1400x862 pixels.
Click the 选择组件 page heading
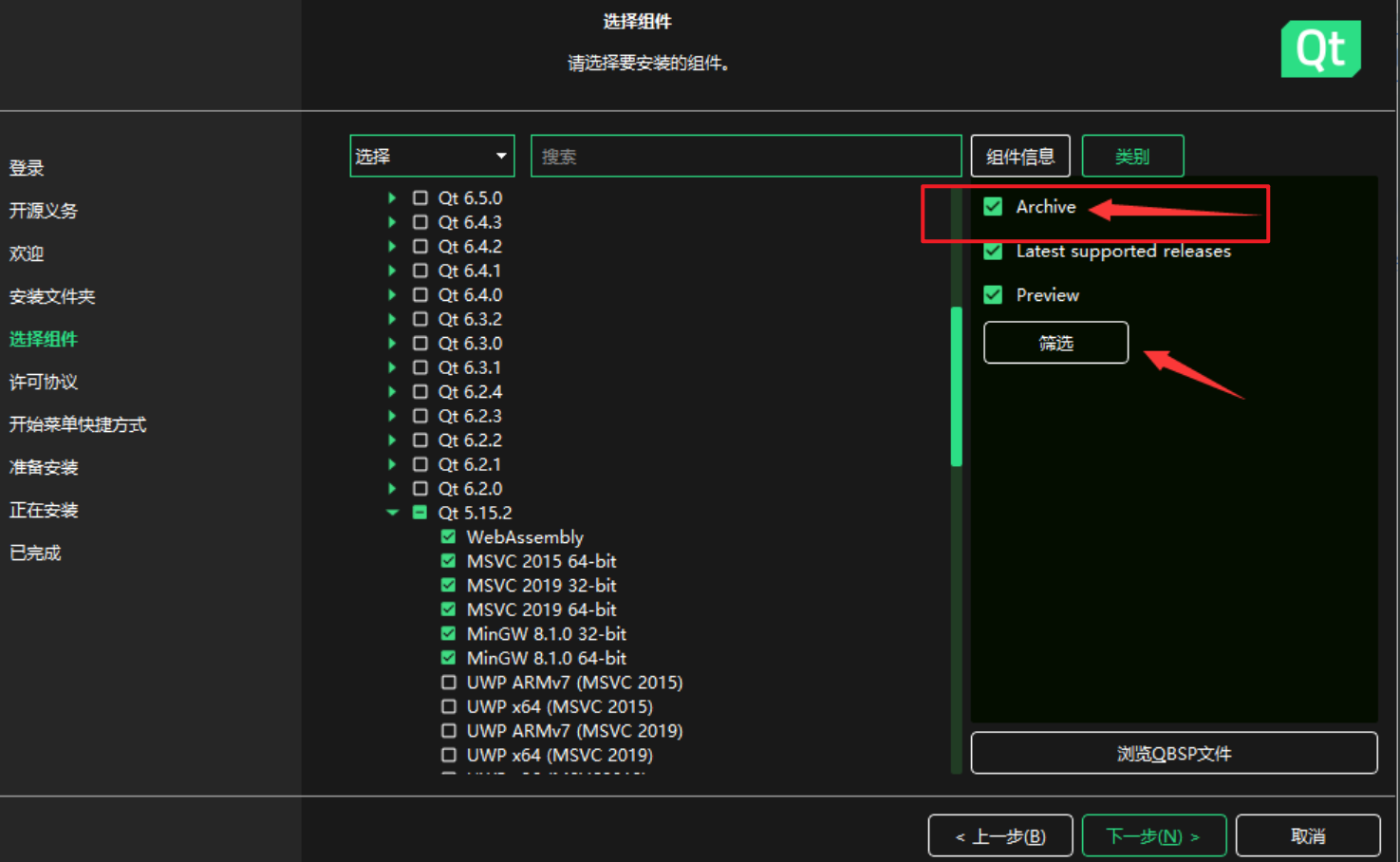638,21
